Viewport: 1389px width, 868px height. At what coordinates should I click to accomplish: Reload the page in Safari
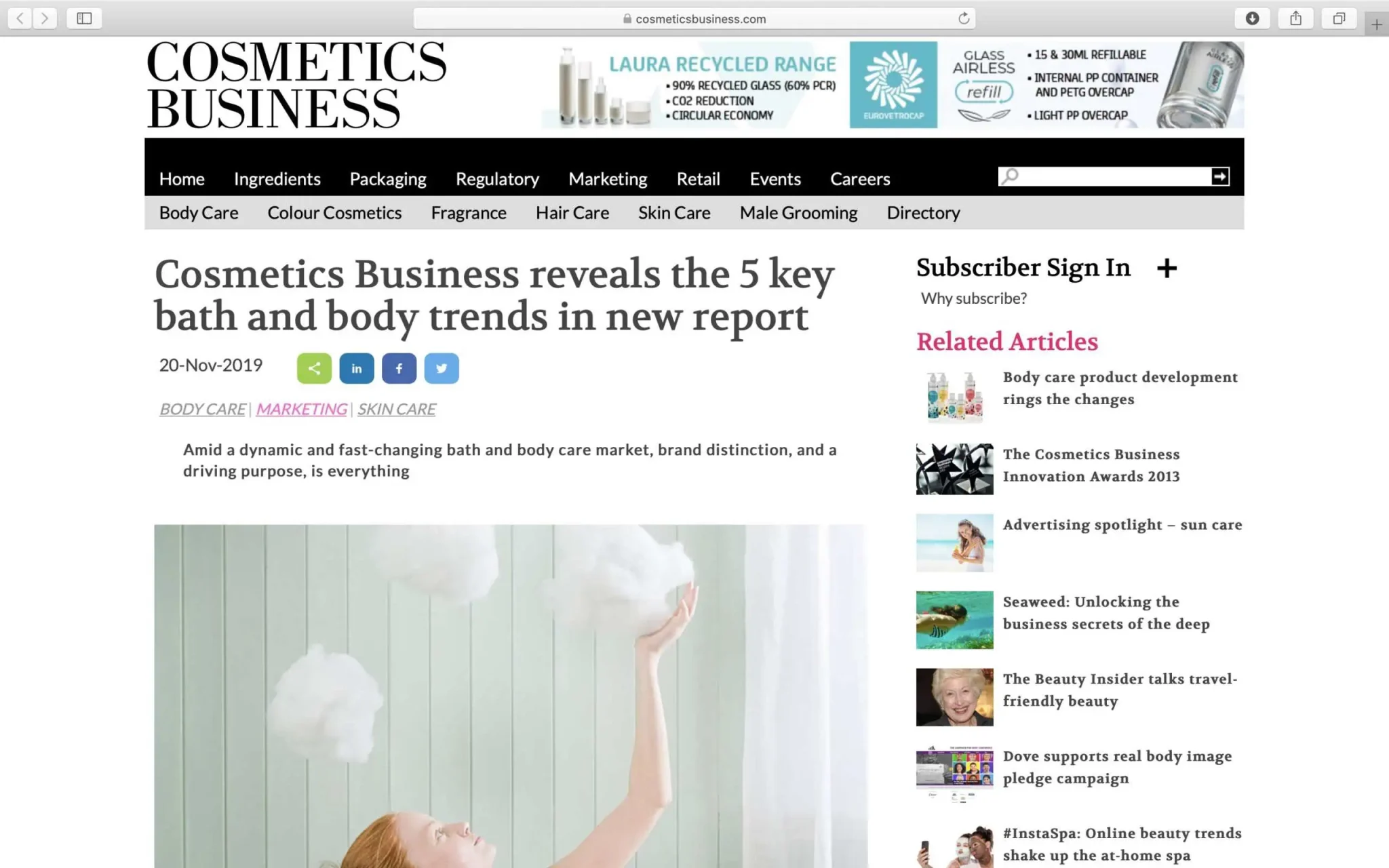click(x=963, y=18)
